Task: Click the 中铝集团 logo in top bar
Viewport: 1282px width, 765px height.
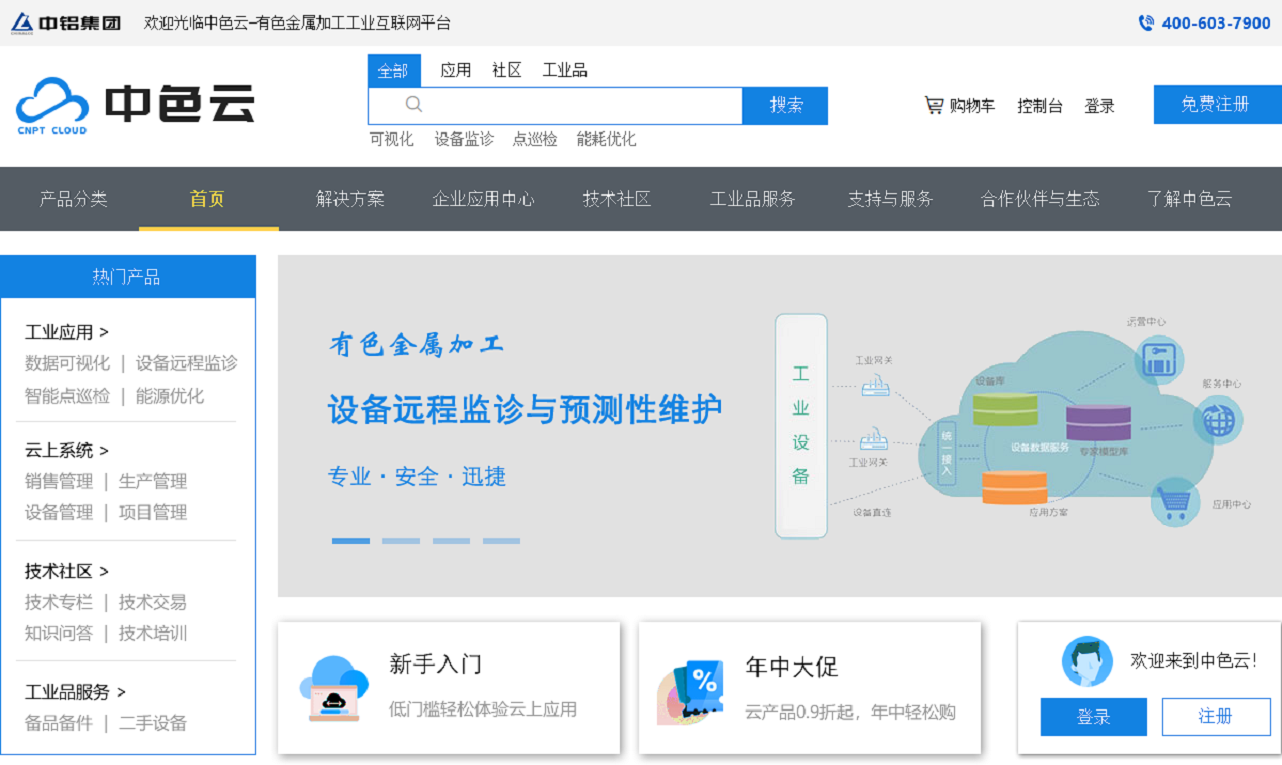Action: click(66, 22)
